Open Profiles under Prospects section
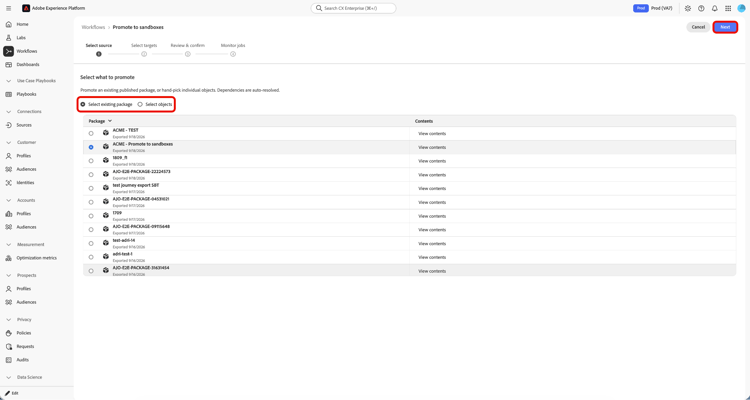The image size is (750, 400). 23,289
